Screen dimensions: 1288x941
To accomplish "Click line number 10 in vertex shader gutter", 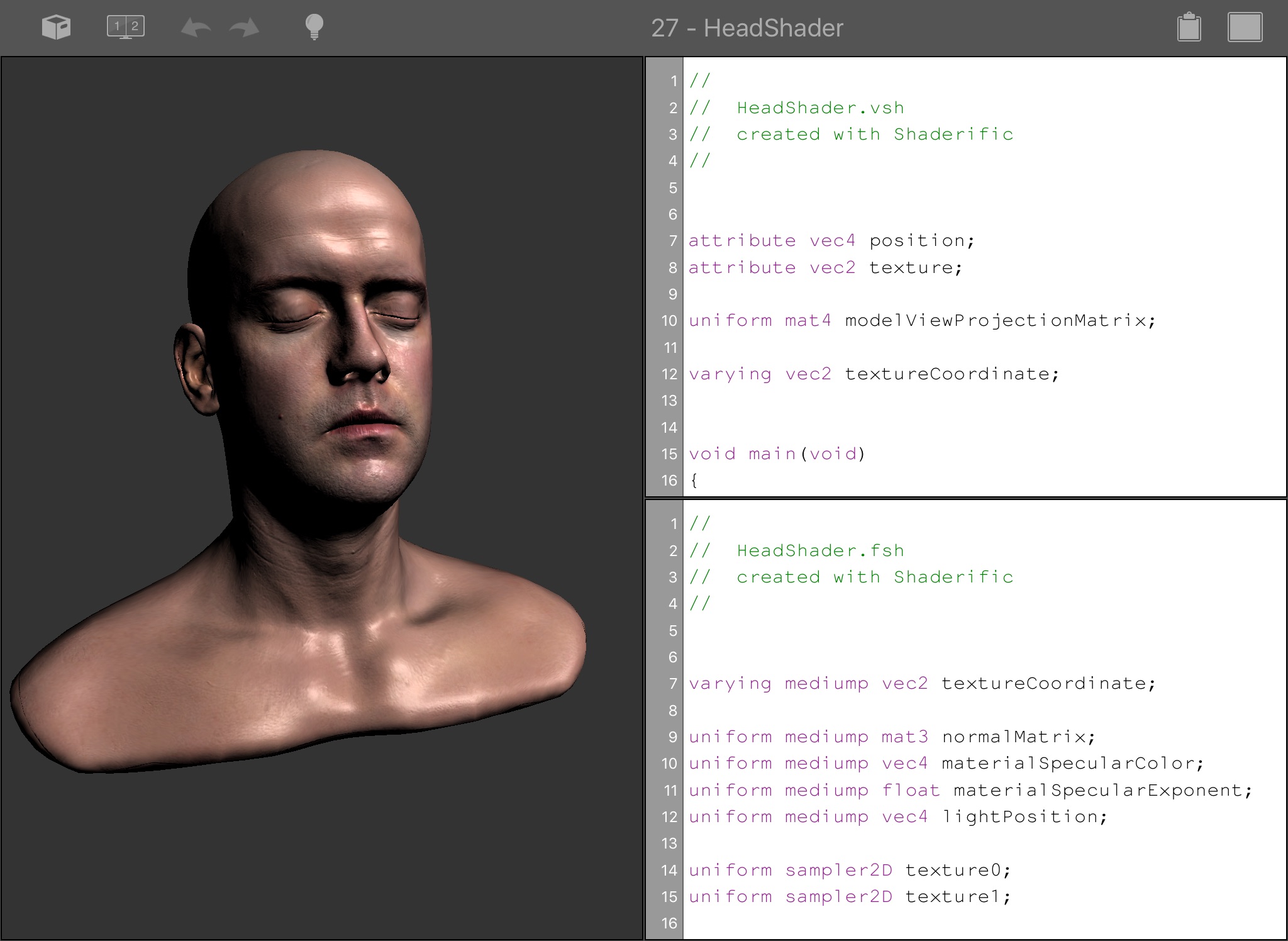I will coord(669,321).
